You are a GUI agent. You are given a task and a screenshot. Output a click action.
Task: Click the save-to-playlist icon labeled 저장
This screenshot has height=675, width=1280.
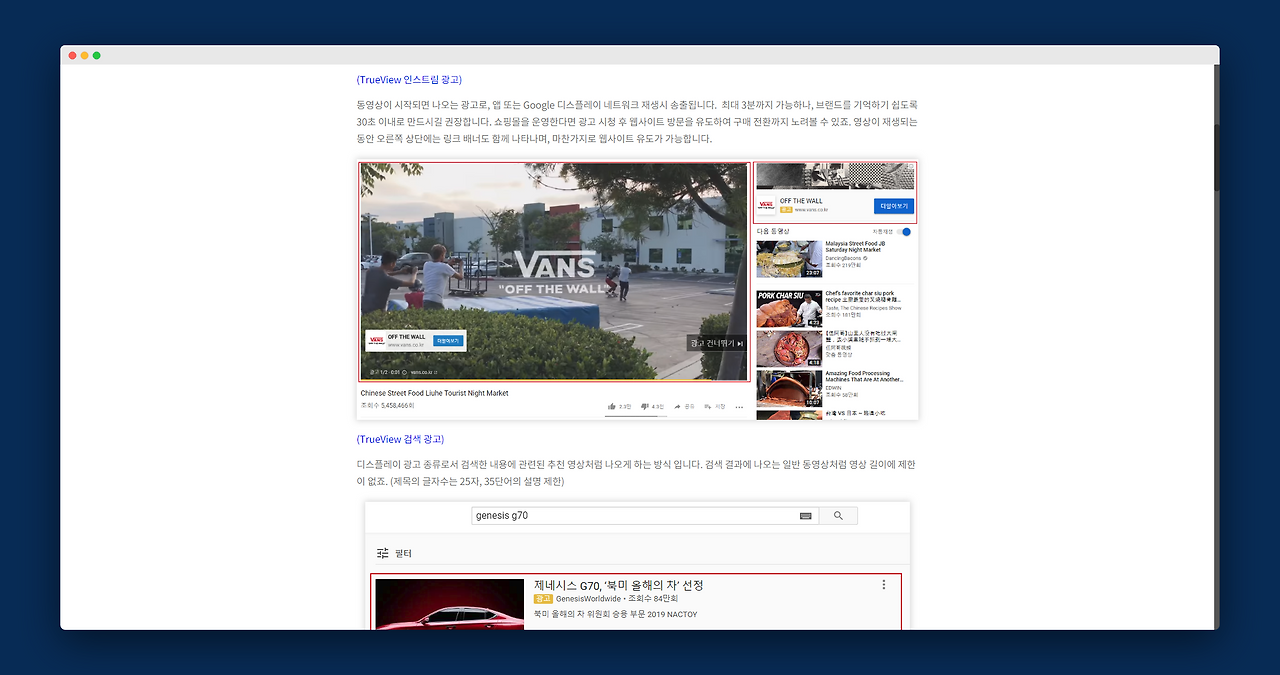(707, 407)
